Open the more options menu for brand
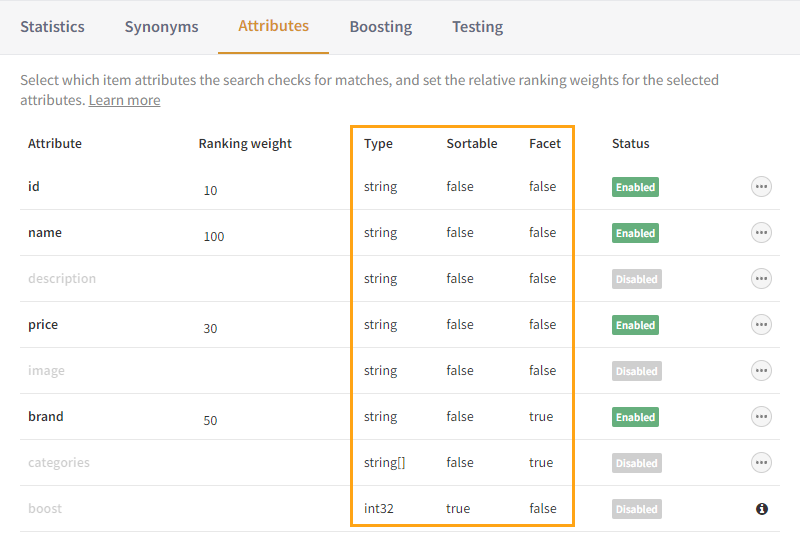Image resolution: width=800 pixels, height=552 pixels. 761,417
